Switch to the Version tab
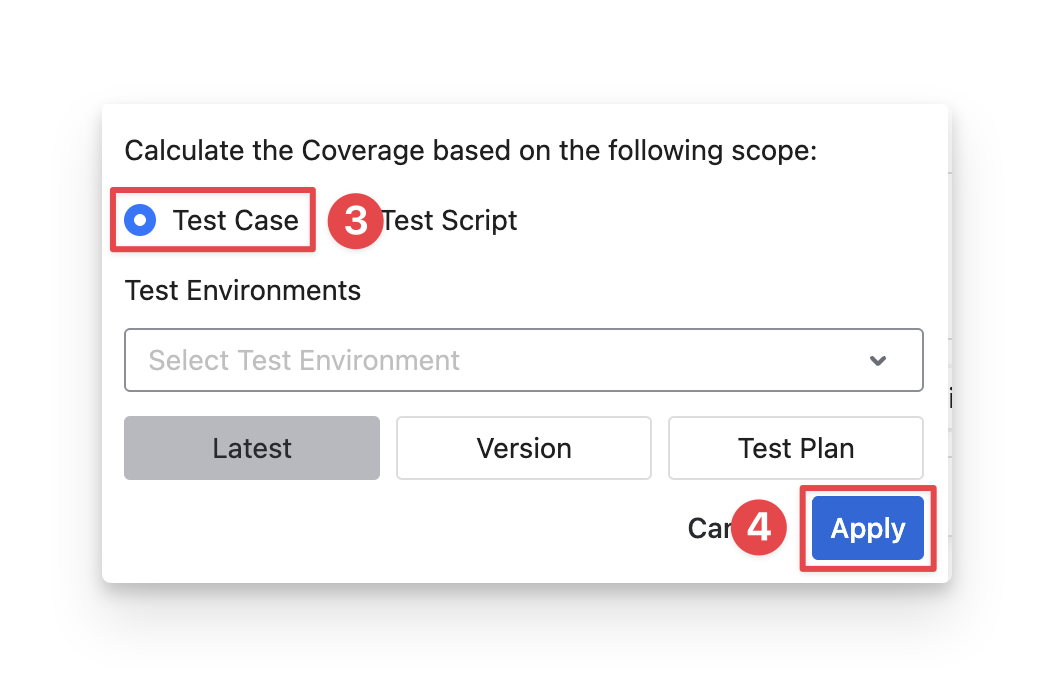1054x685 pixels. pyautogui.click(x=523, y=448)
